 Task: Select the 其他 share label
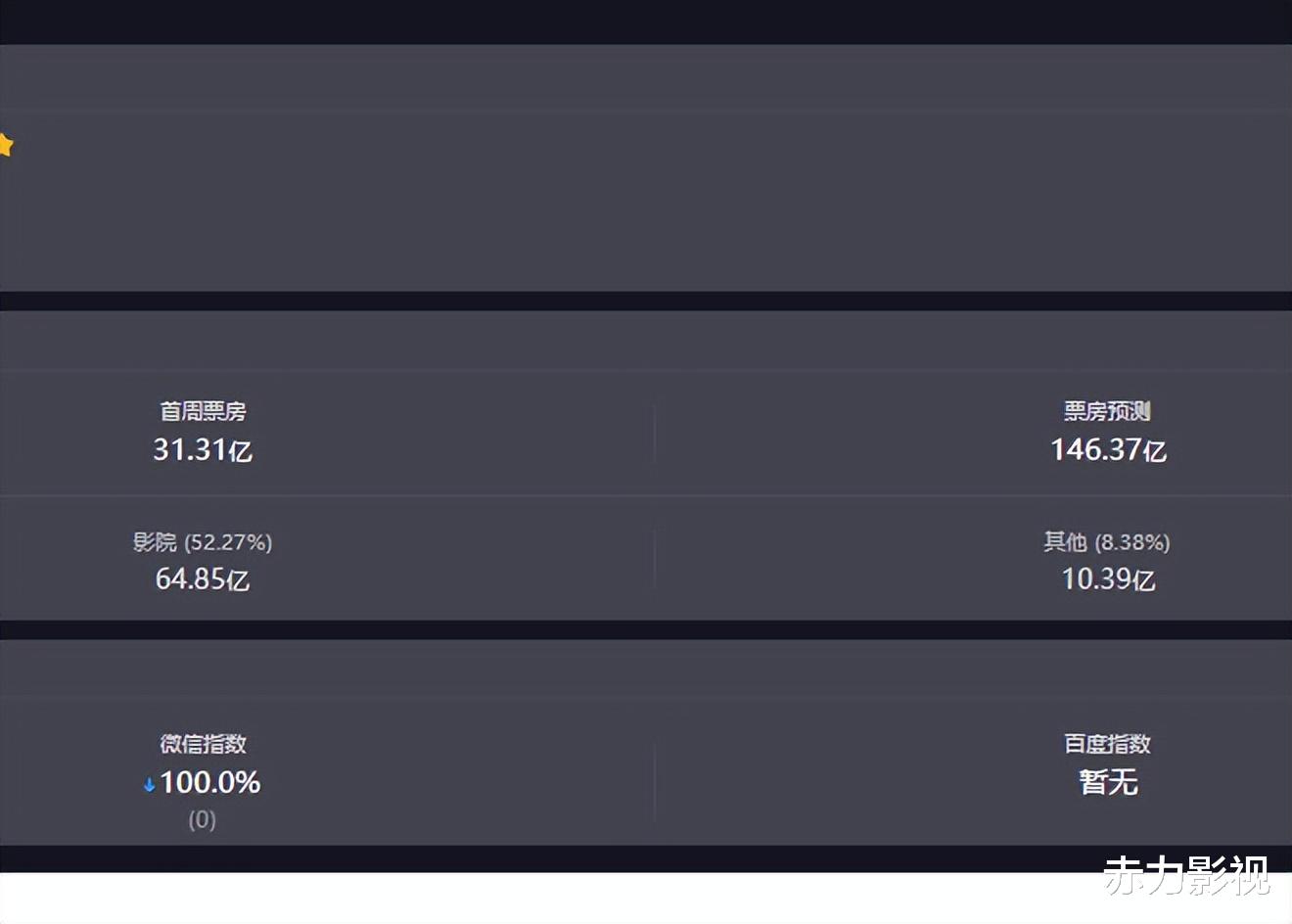(1065, 542)
